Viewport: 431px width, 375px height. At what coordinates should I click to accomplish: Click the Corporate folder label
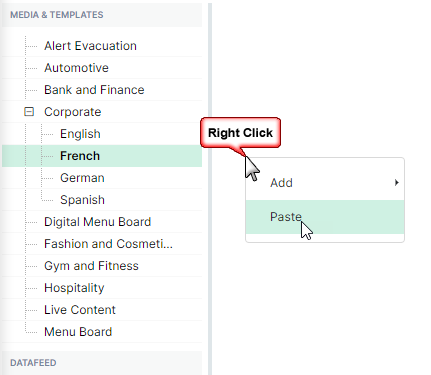click(73, 112)
